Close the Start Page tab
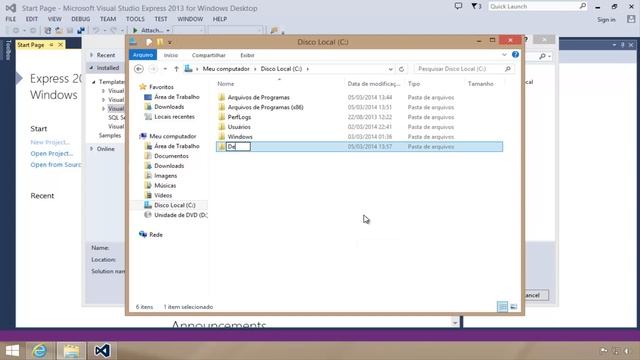 point(60,44)
